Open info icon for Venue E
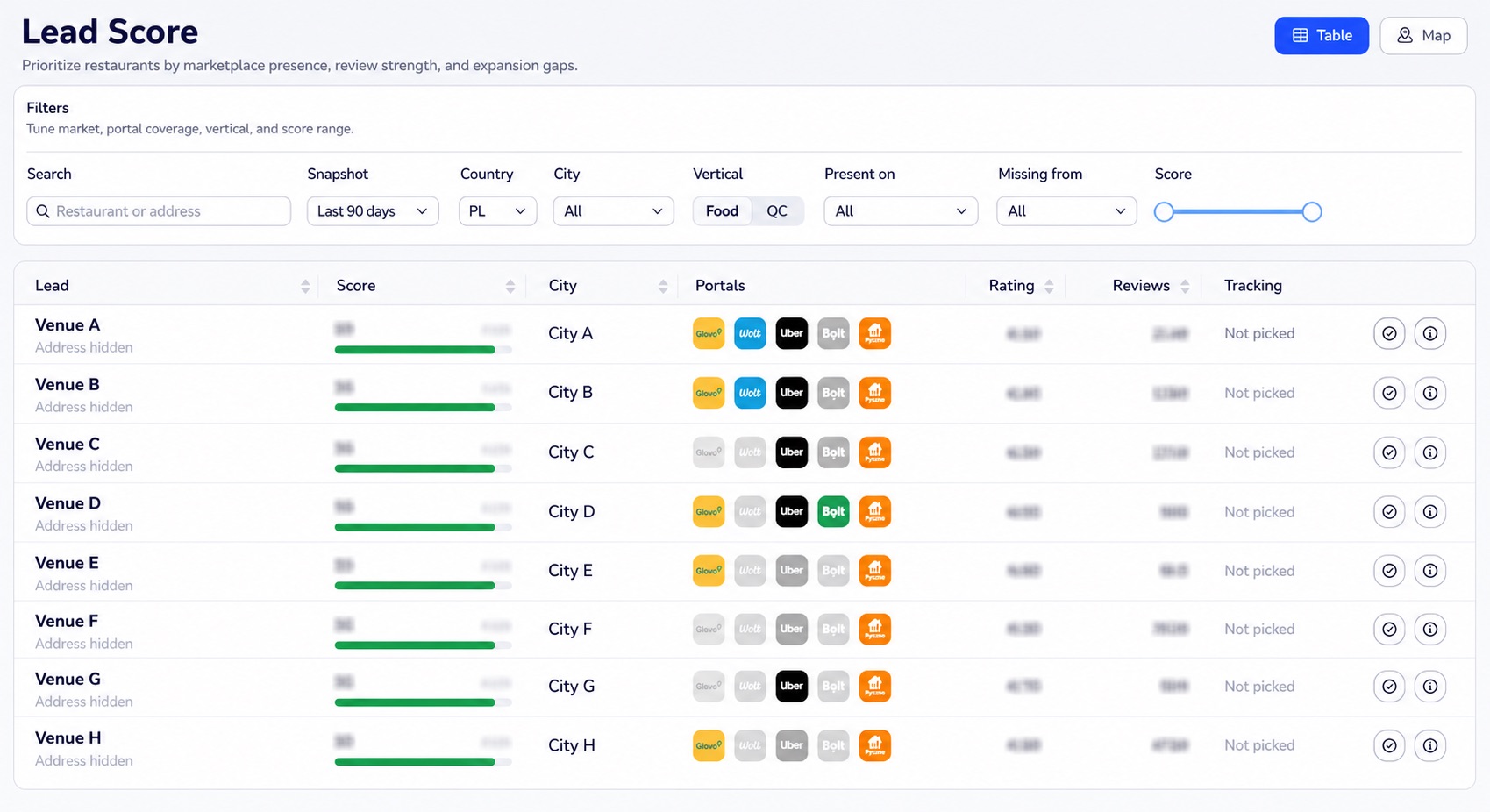 point(1430,571)
